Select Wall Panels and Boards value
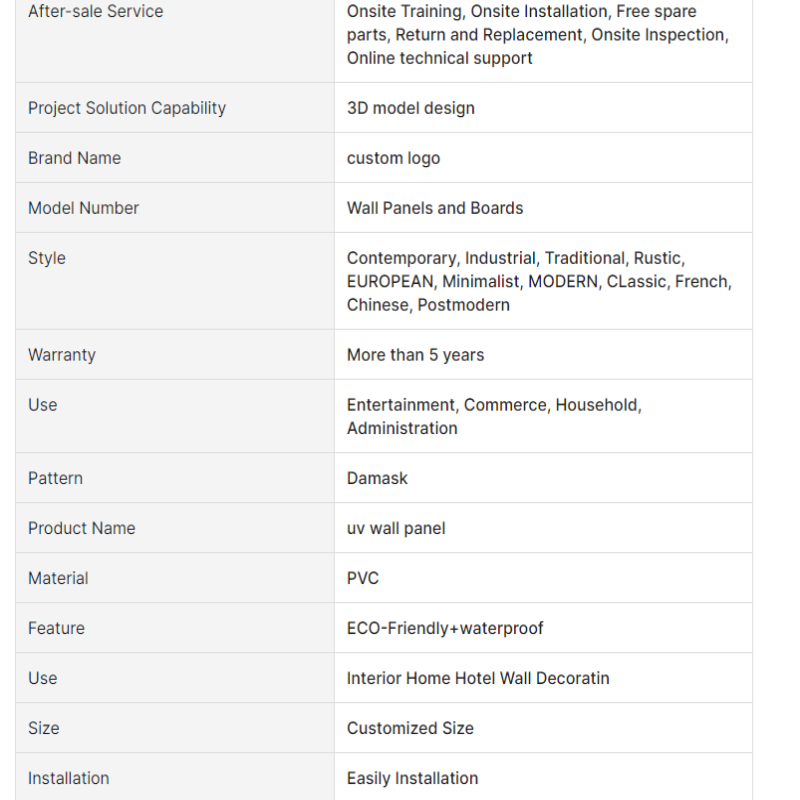Viewport: 800px width, 800px height. coord(435,208)
